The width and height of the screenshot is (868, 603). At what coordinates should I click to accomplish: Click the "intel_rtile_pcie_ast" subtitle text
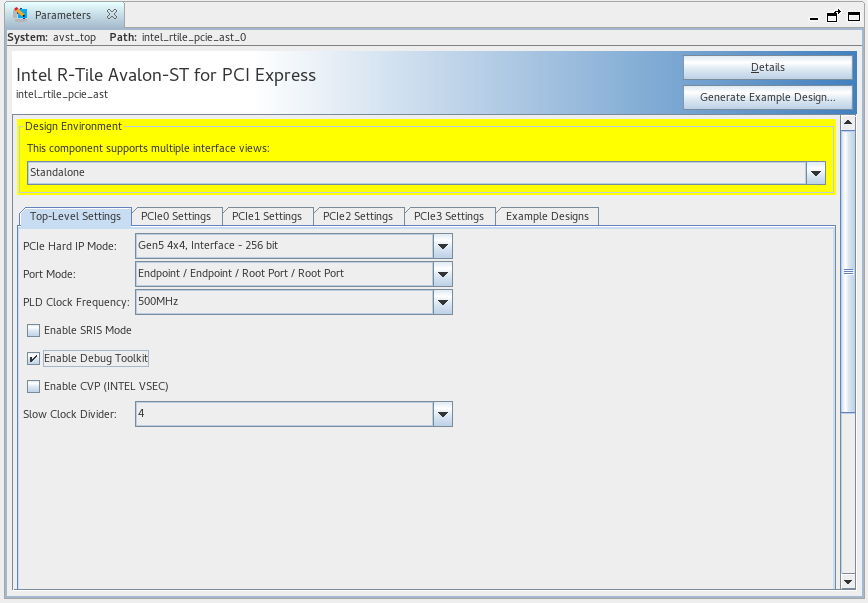[x=62, y=95]
